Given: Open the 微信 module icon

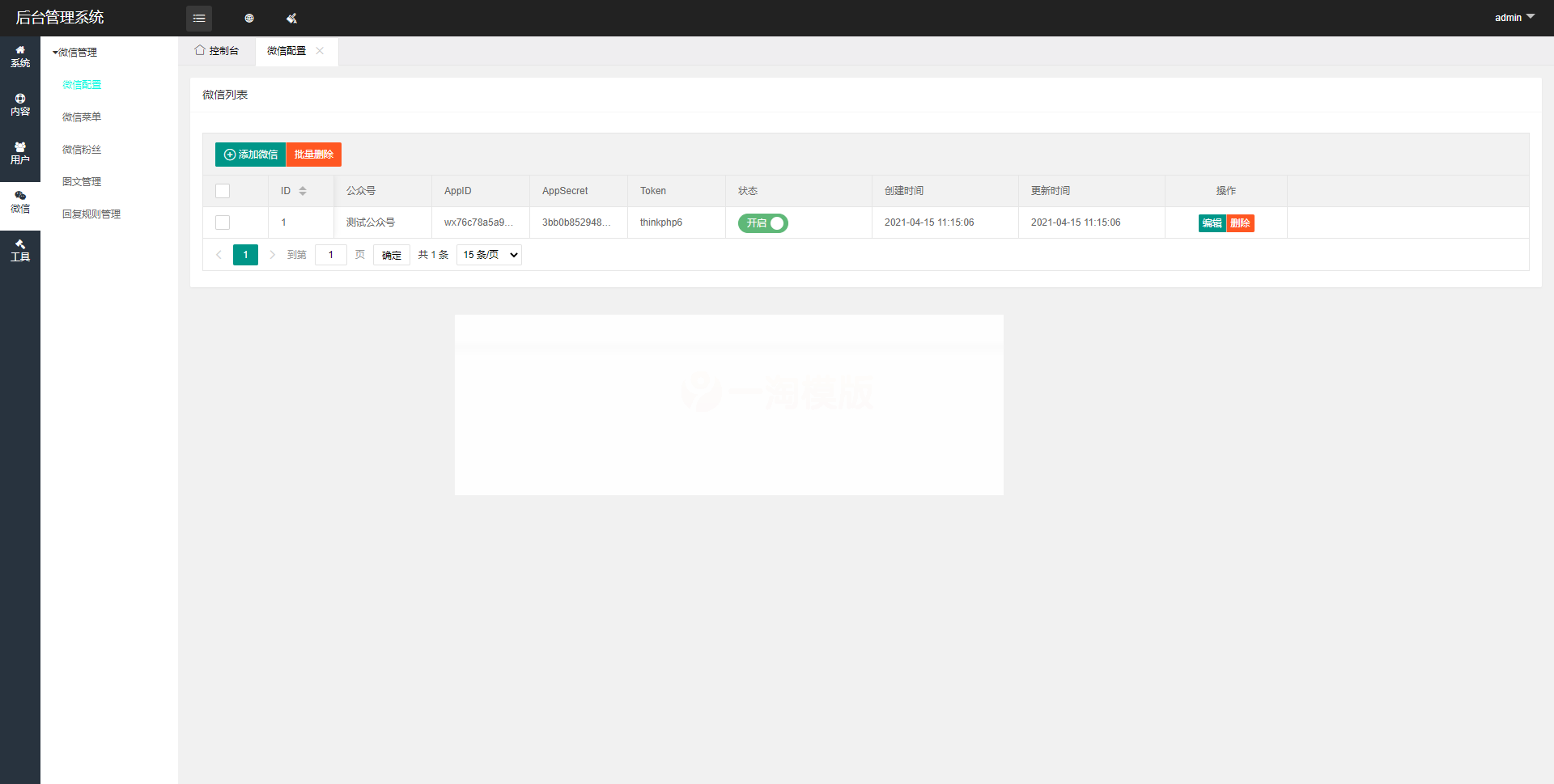Looking at the screenshot, I should 20,201.
